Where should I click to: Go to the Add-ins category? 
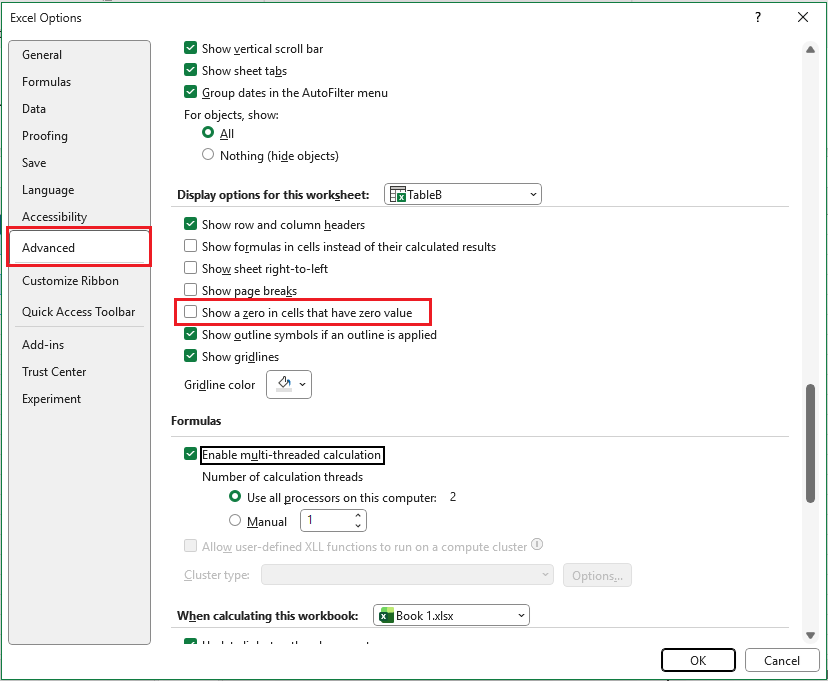pyautogui.click(x=43, y=345)
